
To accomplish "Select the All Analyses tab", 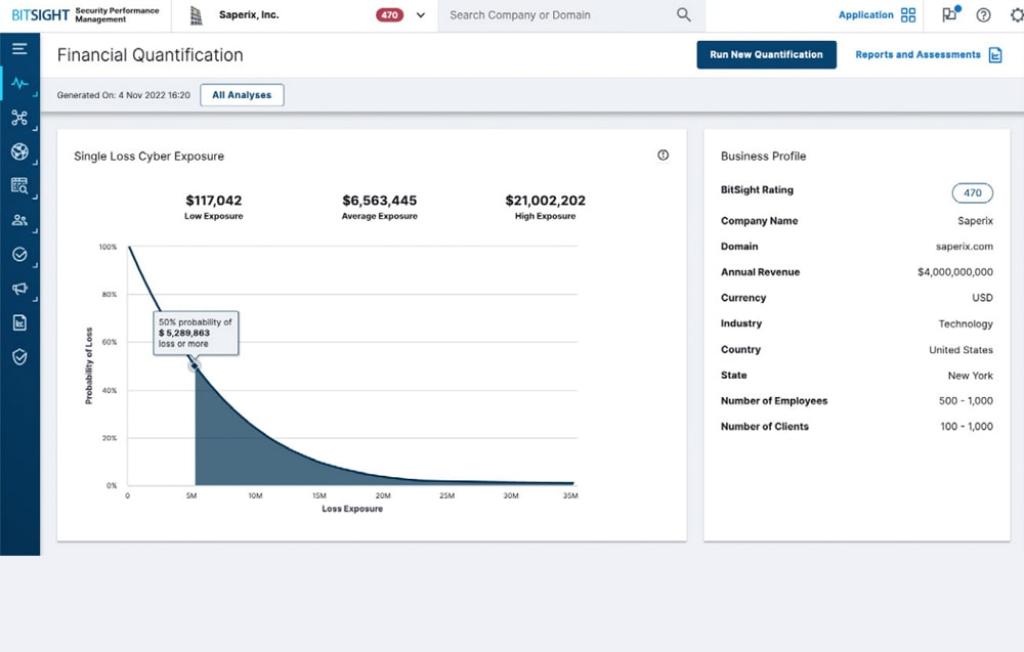I will pyautogui.click(x=242, y=95).
